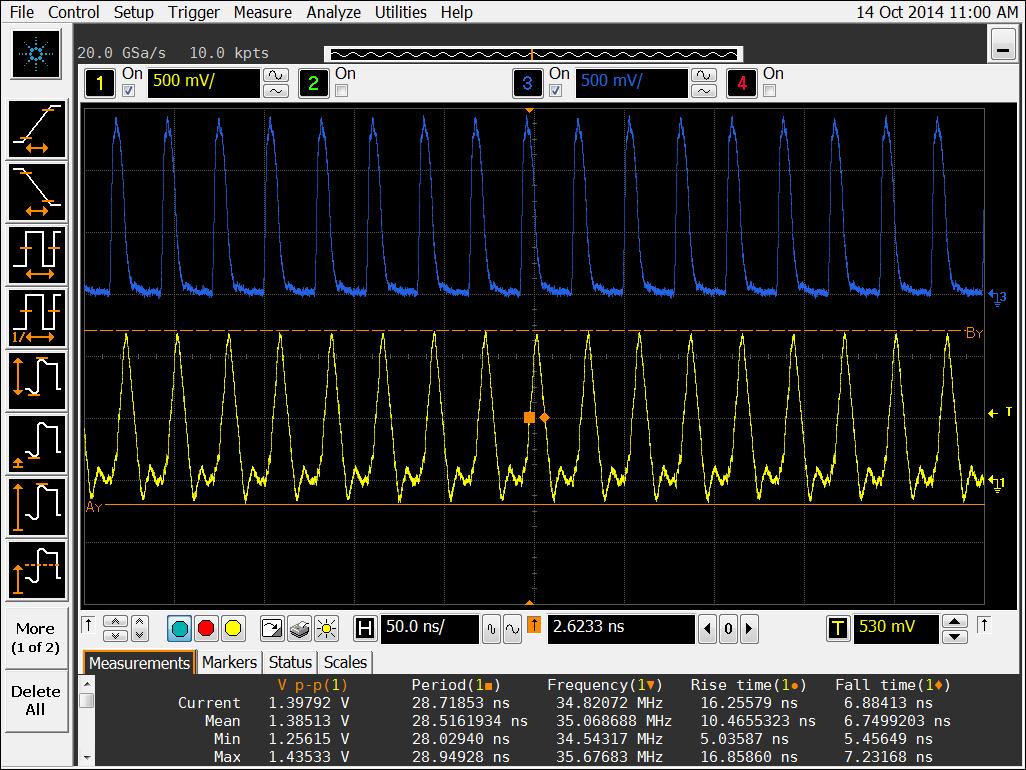Disable the Channel 1 On checkbox
The height and width of the screenshot is (770, 1026).
128,91
